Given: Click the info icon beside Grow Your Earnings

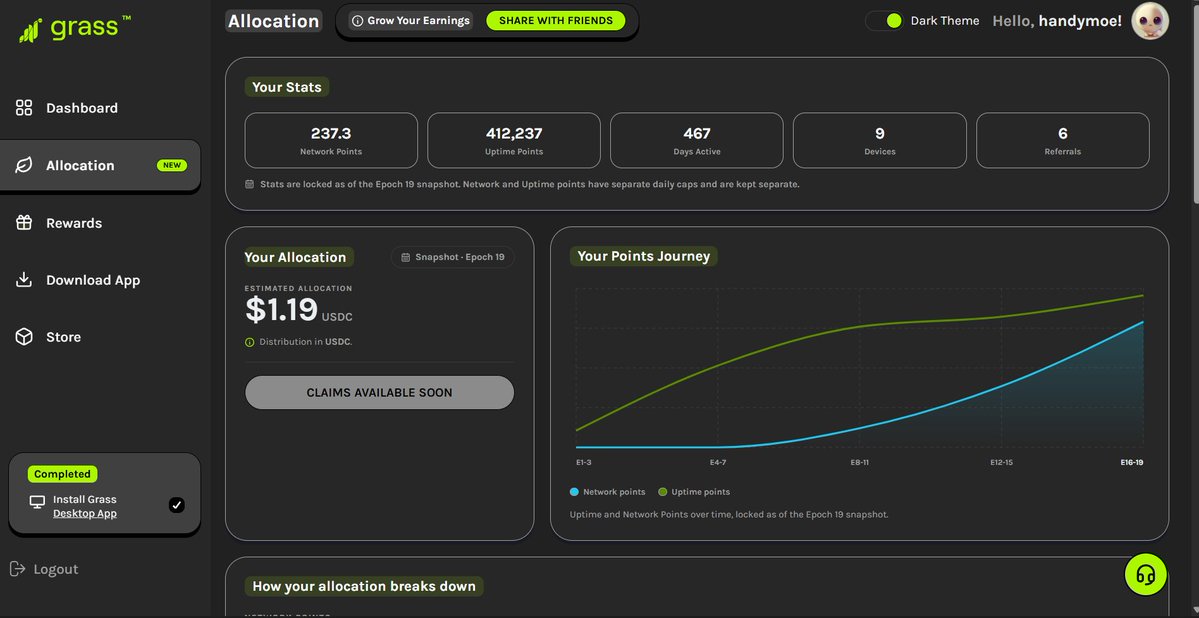Looking at the screenshot, I should [x=357, y=21].
